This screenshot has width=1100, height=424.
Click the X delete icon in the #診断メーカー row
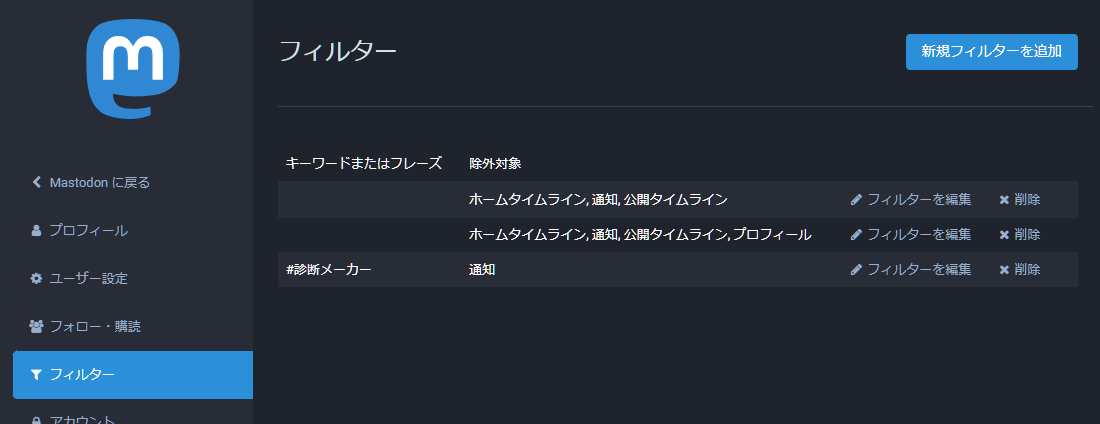pos(1004,269)
